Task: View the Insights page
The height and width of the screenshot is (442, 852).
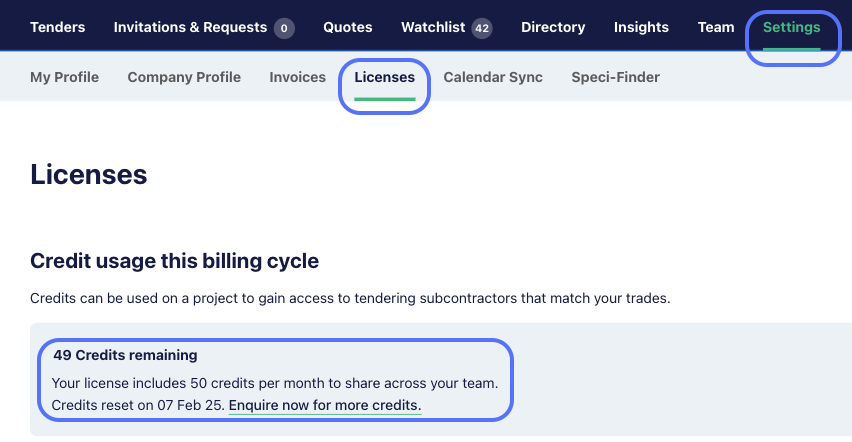Action: coord(641,27)
